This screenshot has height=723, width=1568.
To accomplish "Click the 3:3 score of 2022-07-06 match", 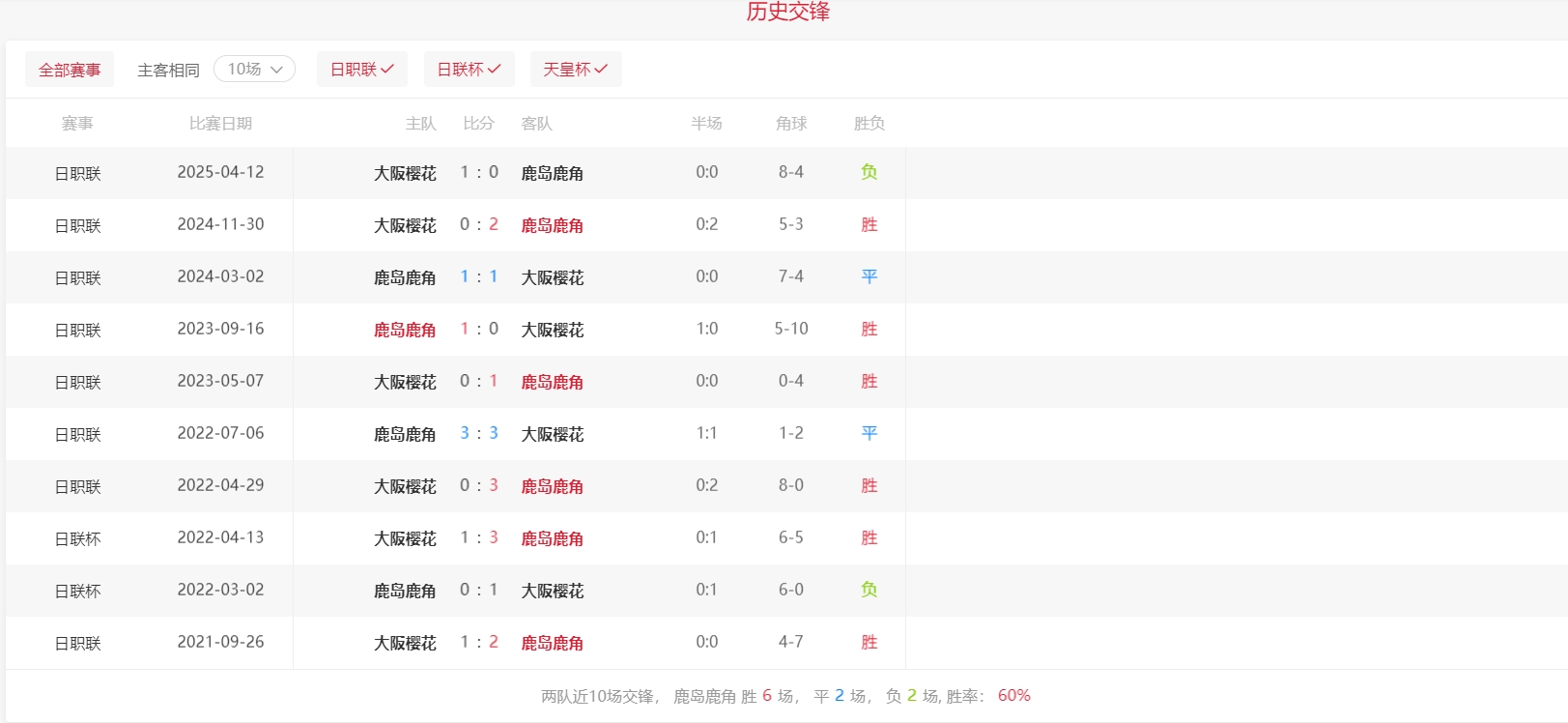I will click(478, 434).
